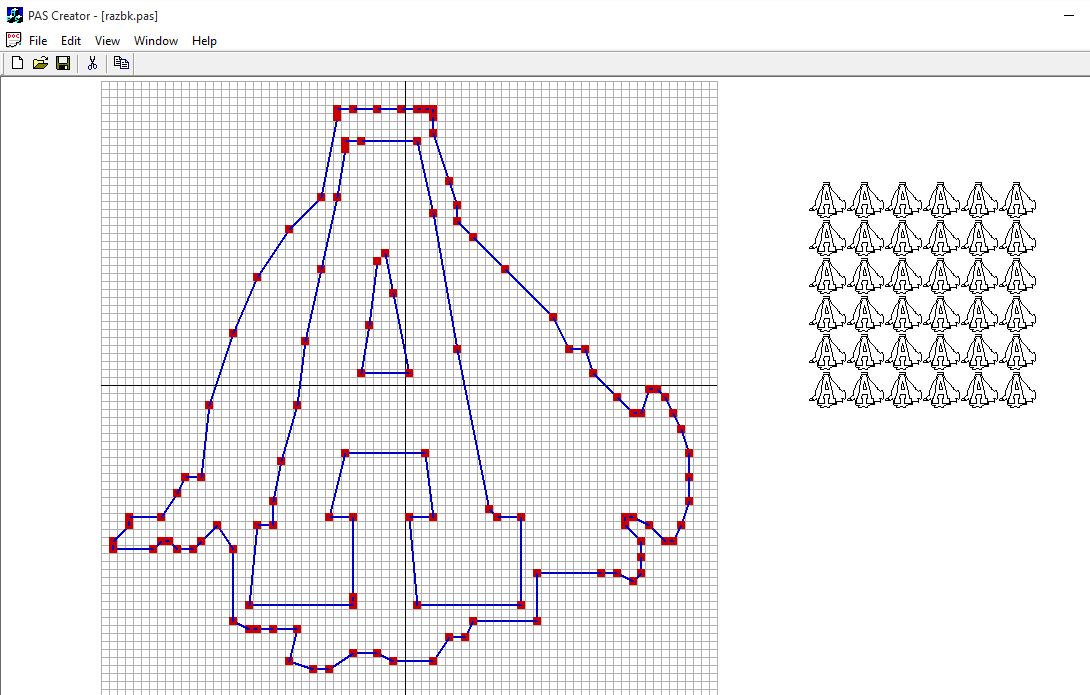Open the Help menu
Viewport: 1090px width, 695px height.
[203, 41]
